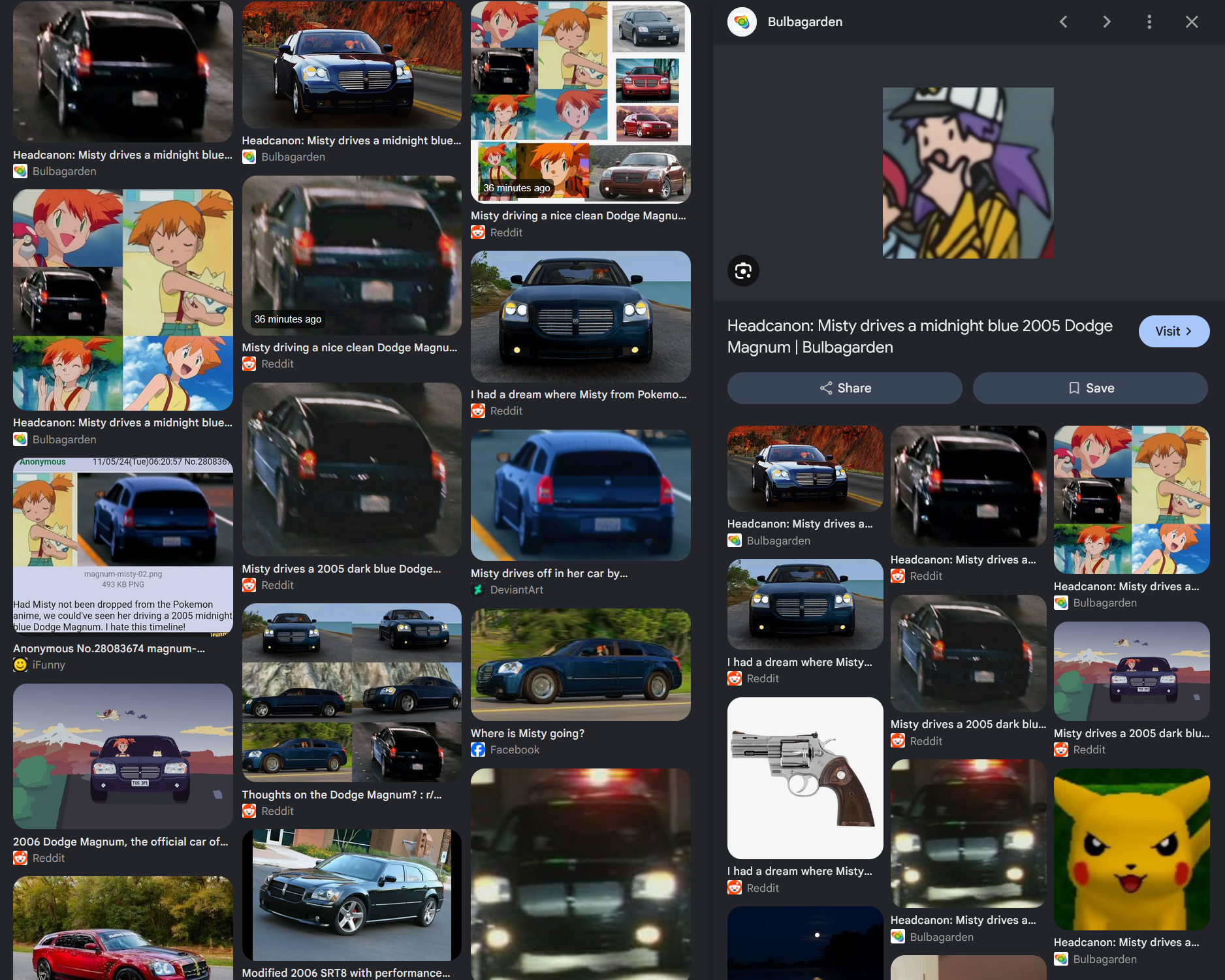Open the Reddit label under "Thoughts on the Dodge Magnum?"
Viewport: 1225px width, 980px height.
(278, 811)
